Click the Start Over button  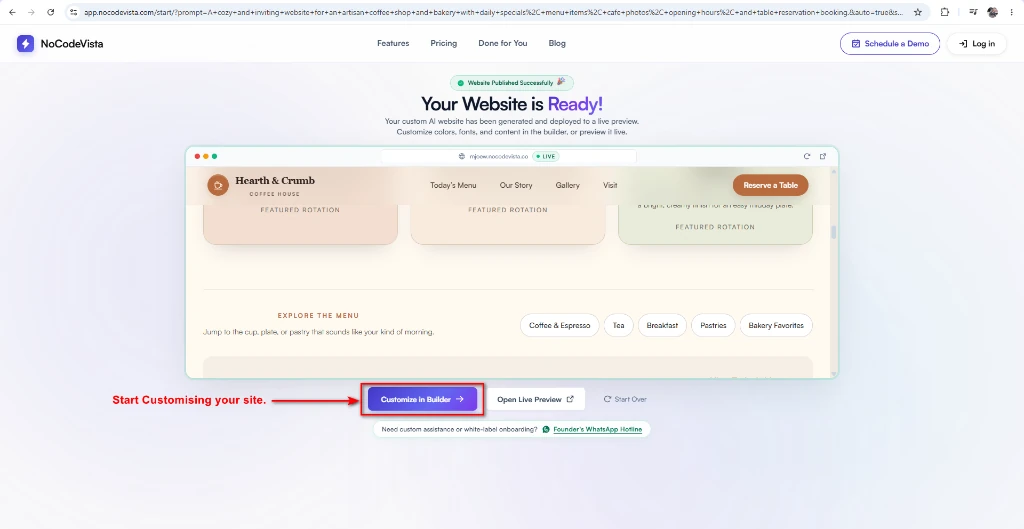[x=625, y=399]
